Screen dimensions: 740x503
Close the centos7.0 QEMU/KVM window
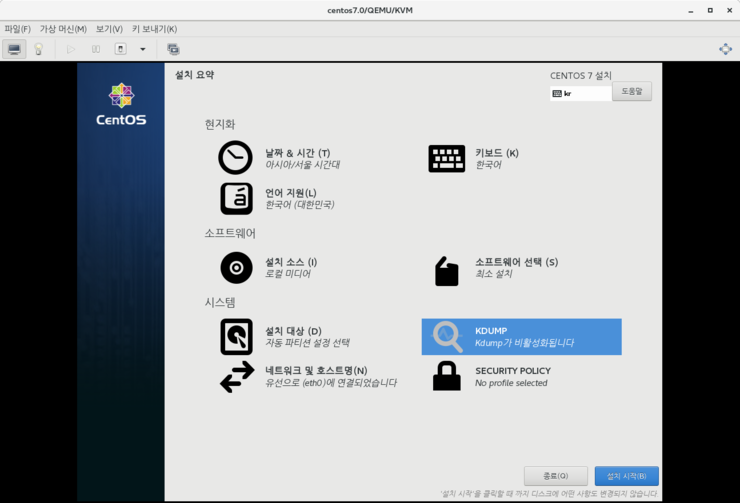pos(730,10)
